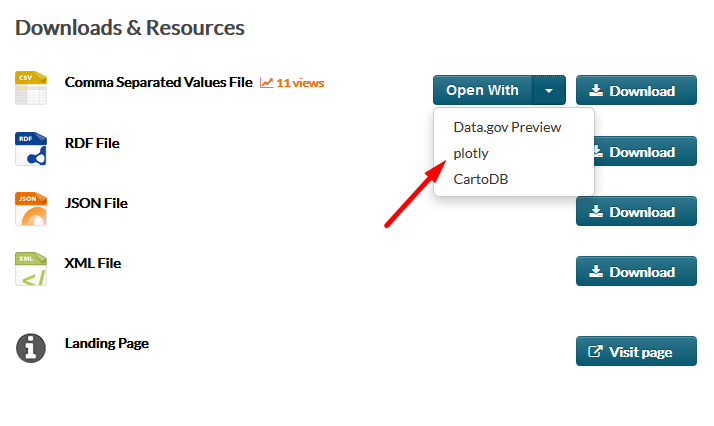Visit the landing page
Viewport: 714px width, 426px height.
click(x=636, y=351)
